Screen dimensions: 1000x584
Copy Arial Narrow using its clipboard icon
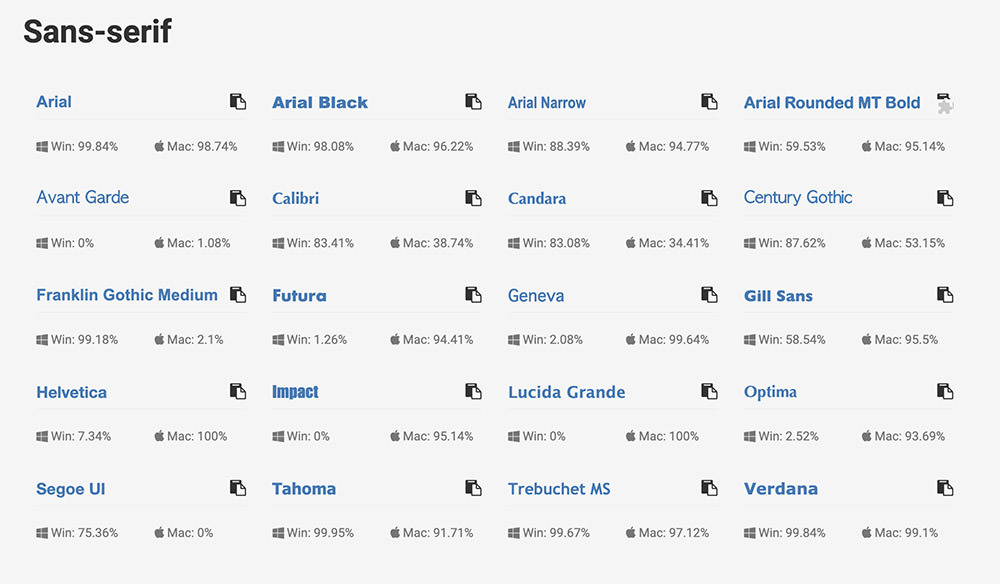709,102
